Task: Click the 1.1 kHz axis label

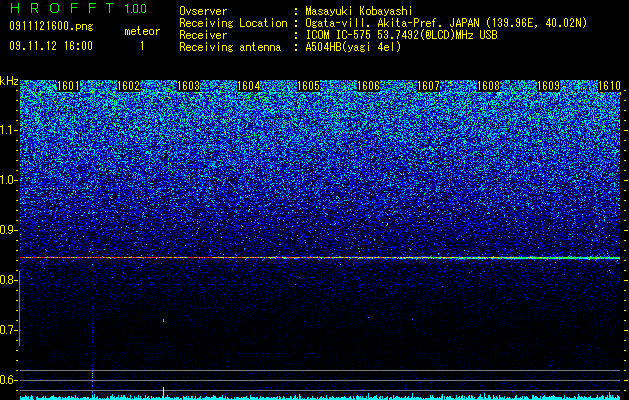Action: pyautogui.click(x=9, y=130)
